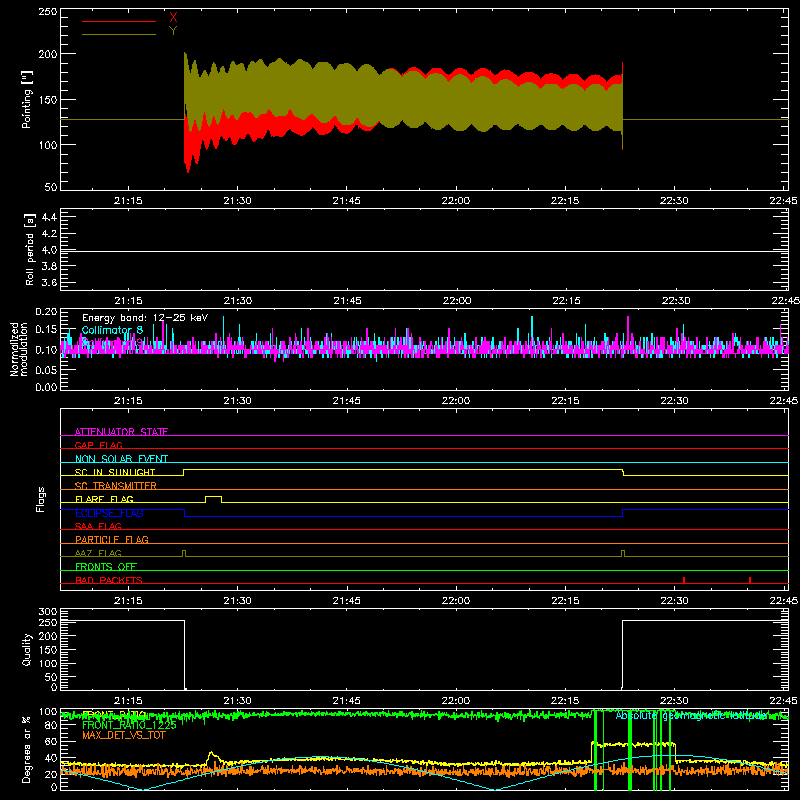Click the NON_SOLAR_EVENT flag label
Image resolution: width=800 pixels, height=800 pixels.
pyautogui.click(x=121, y=459)
